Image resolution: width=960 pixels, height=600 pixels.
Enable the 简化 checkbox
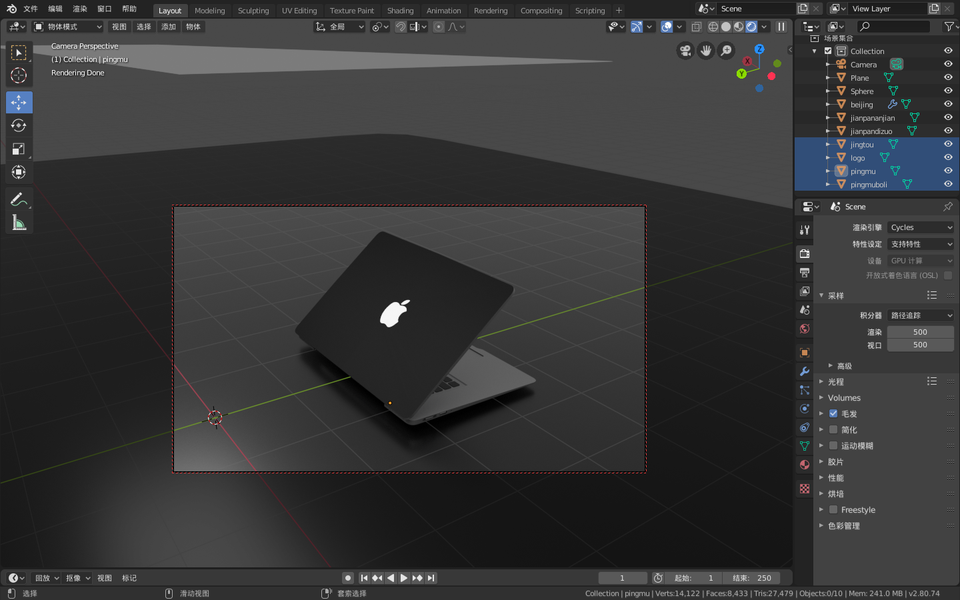833,429
